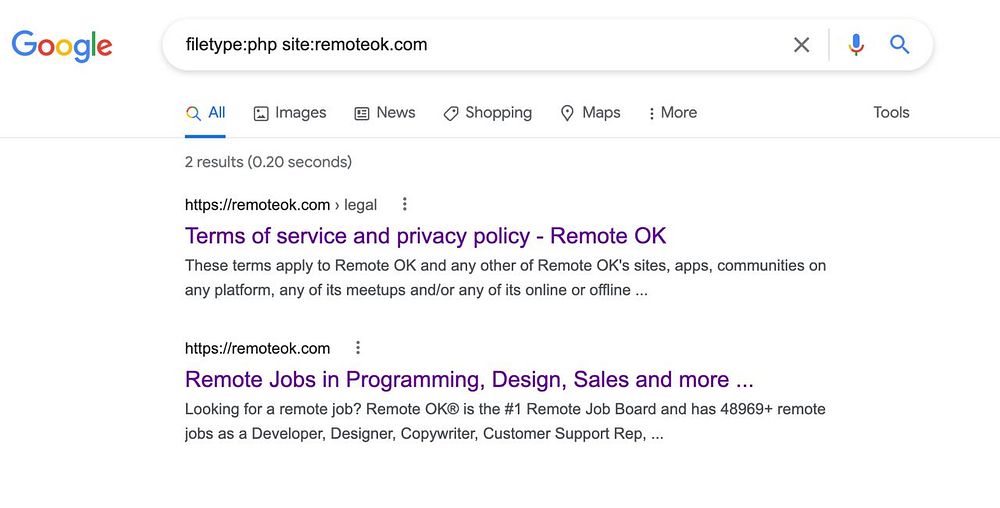Click the Images tab icon
This screenshot has height=508, width=1000.
261,113
